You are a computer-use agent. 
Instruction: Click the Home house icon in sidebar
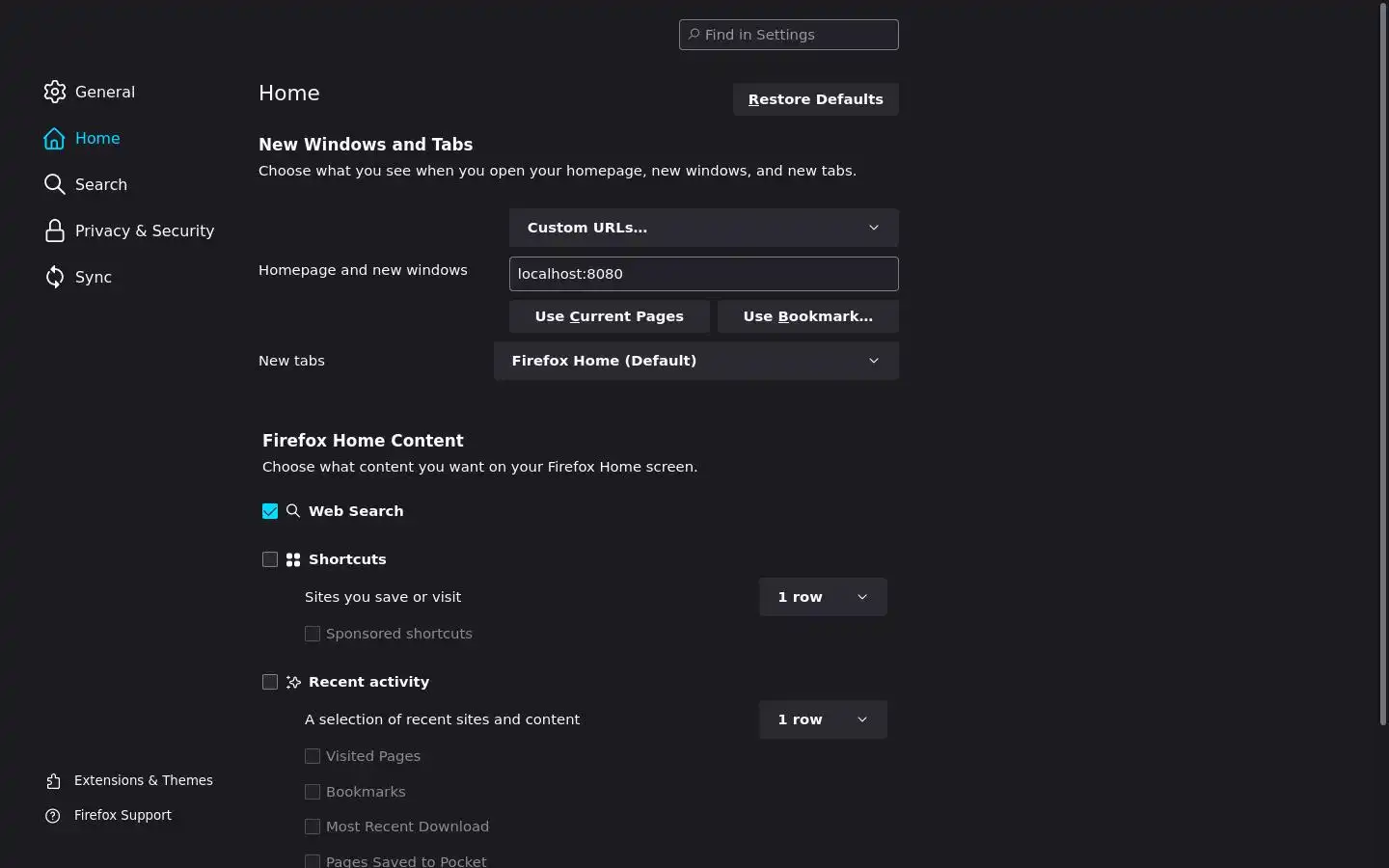[x=55, y=139]
